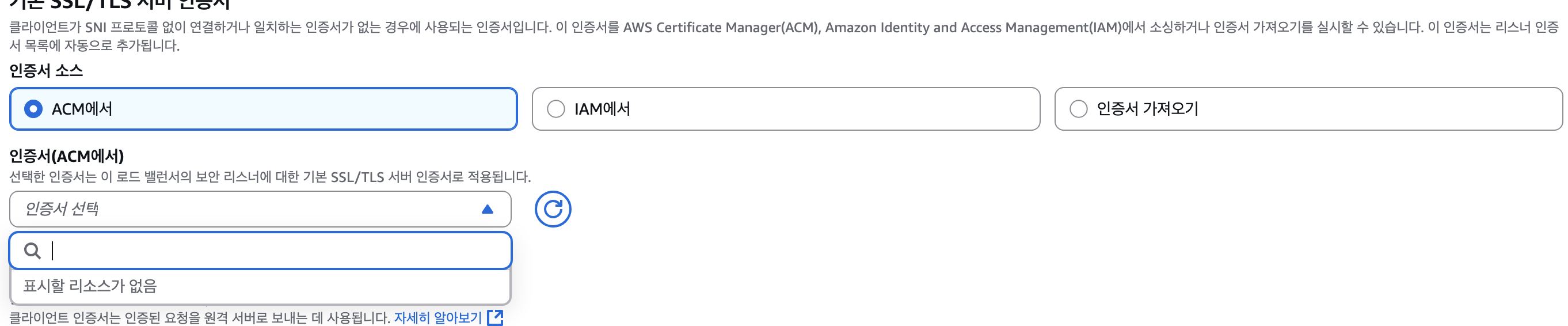Click empty space inside the IAM에서 tile

coord(852,109)
